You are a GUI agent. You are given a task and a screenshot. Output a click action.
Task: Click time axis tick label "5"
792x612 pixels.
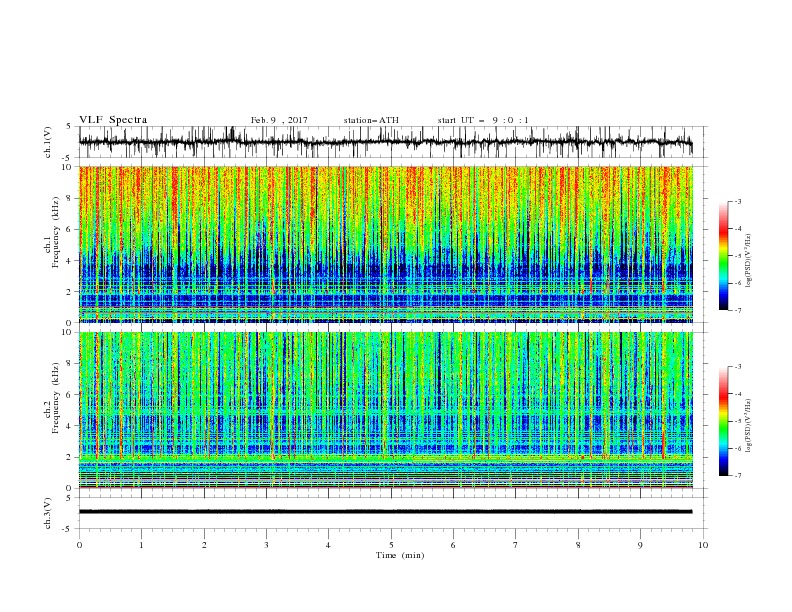[391, 545]
